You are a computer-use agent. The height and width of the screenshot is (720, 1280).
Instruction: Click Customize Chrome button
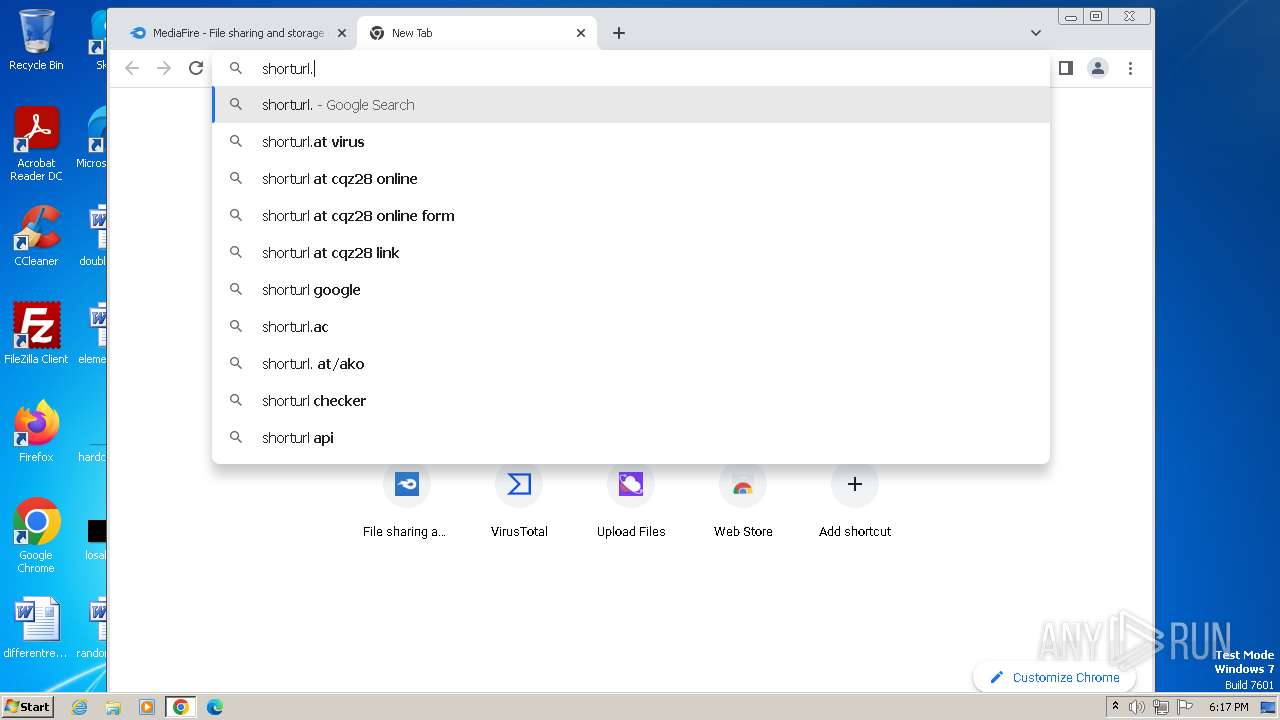coord(1054,677)
